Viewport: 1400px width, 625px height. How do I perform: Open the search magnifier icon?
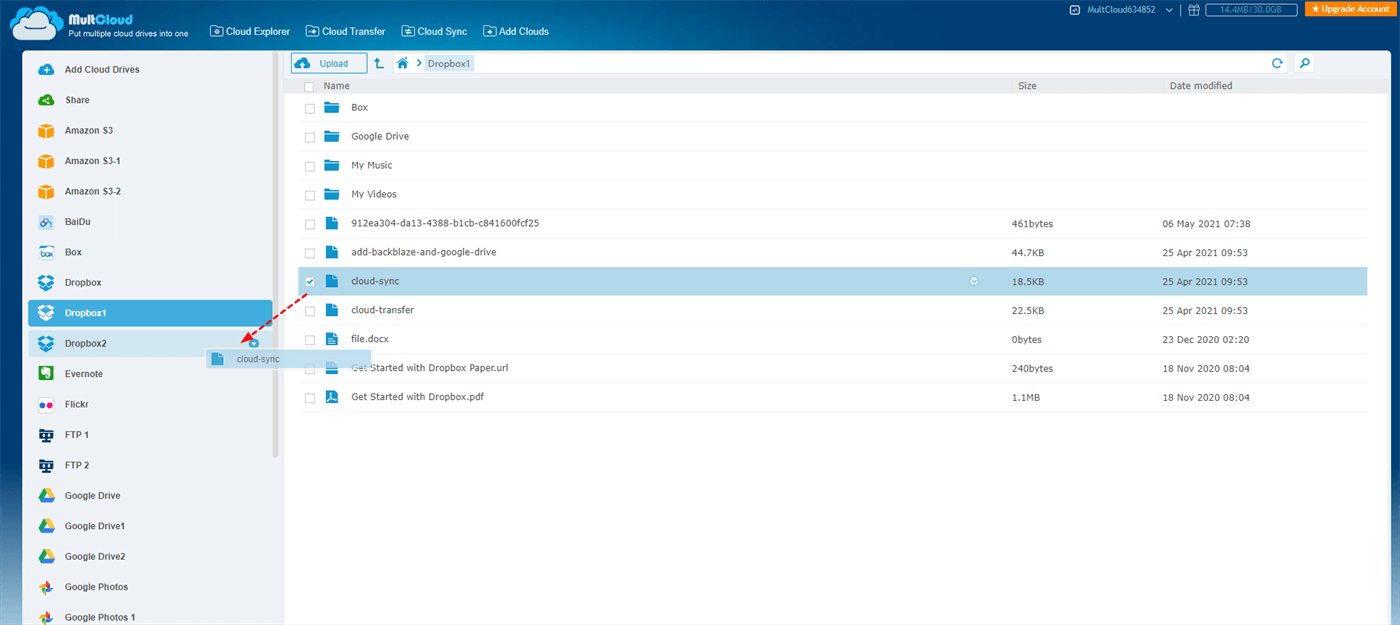coord(1304,63)
